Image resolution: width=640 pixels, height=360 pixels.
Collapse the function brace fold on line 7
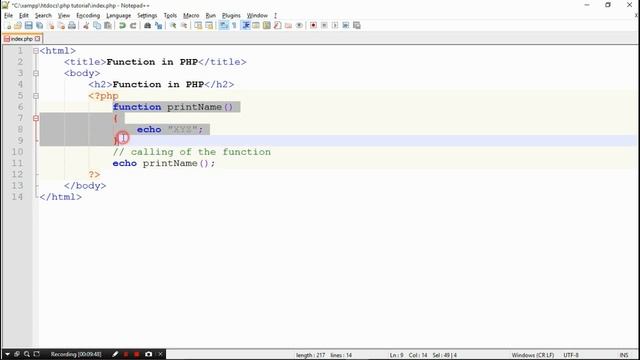pos(36,118)
